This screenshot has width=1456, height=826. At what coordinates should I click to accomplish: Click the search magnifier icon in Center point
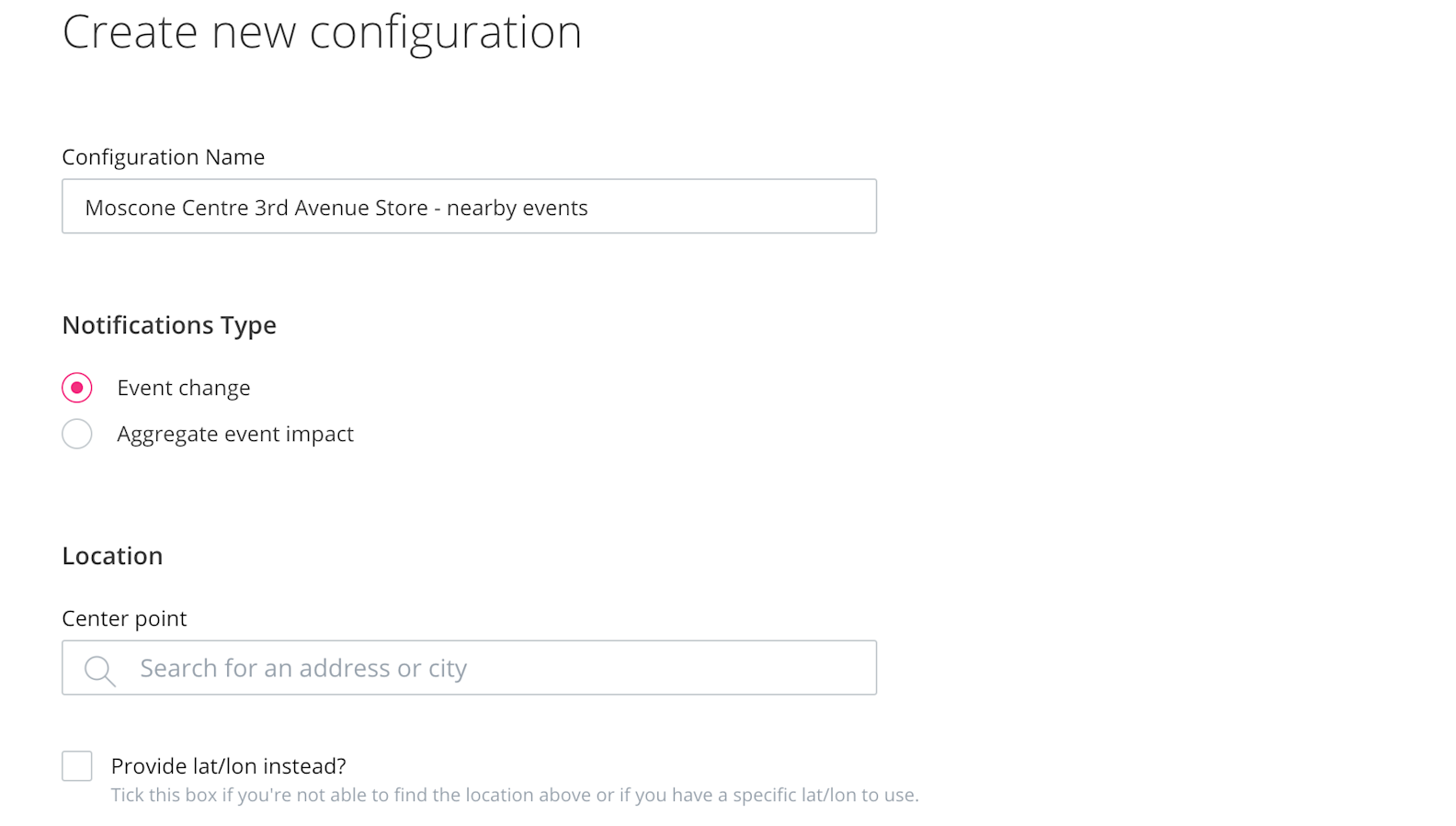(99, 670)
